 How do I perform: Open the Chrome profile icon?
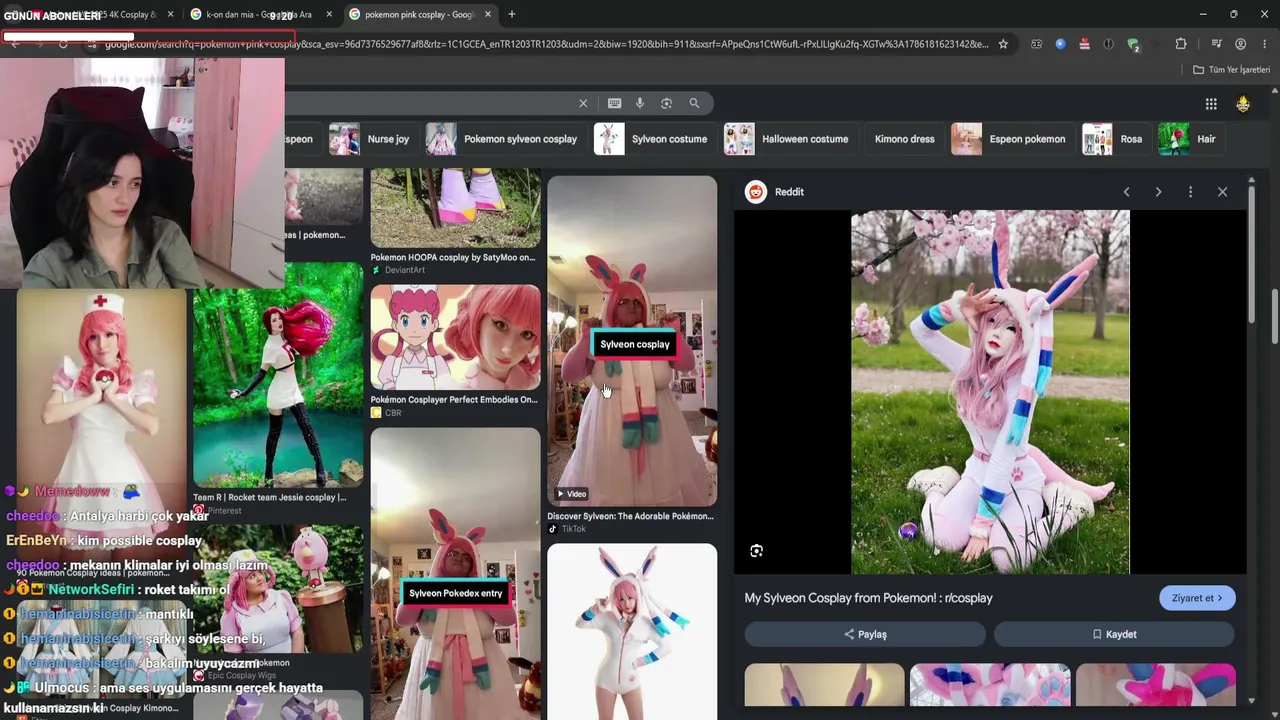(x=1240, y=44)
